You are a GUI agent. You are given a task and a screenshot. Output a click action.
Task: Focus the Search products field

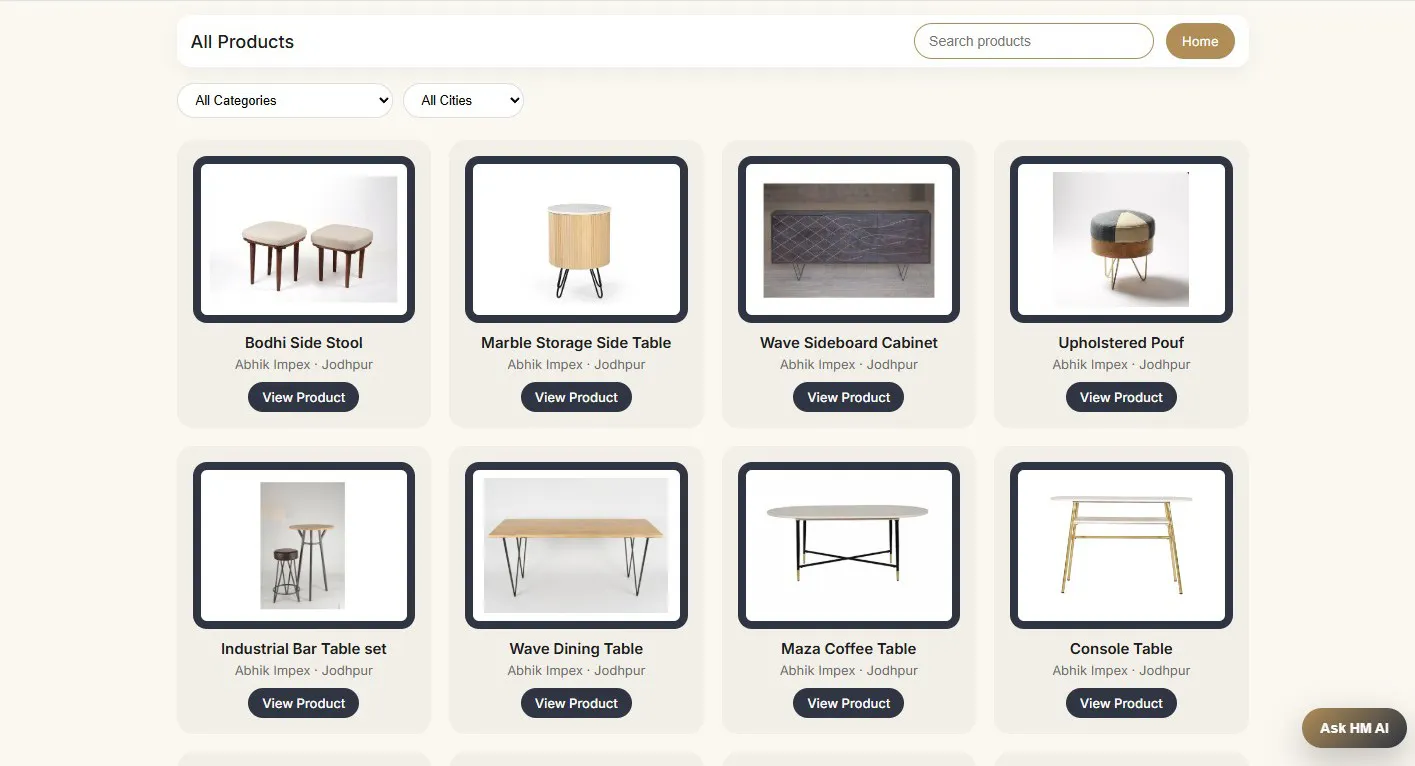pos(1034,41)
